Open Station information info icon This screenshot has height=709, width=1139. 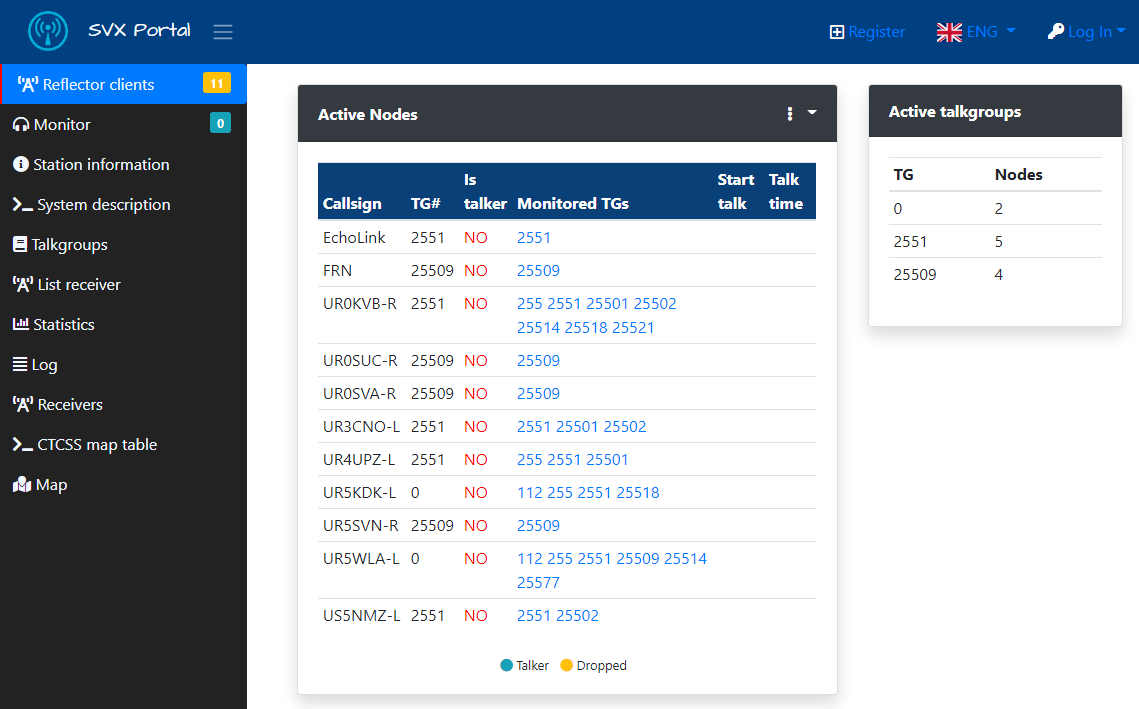[x=21, y=165]
